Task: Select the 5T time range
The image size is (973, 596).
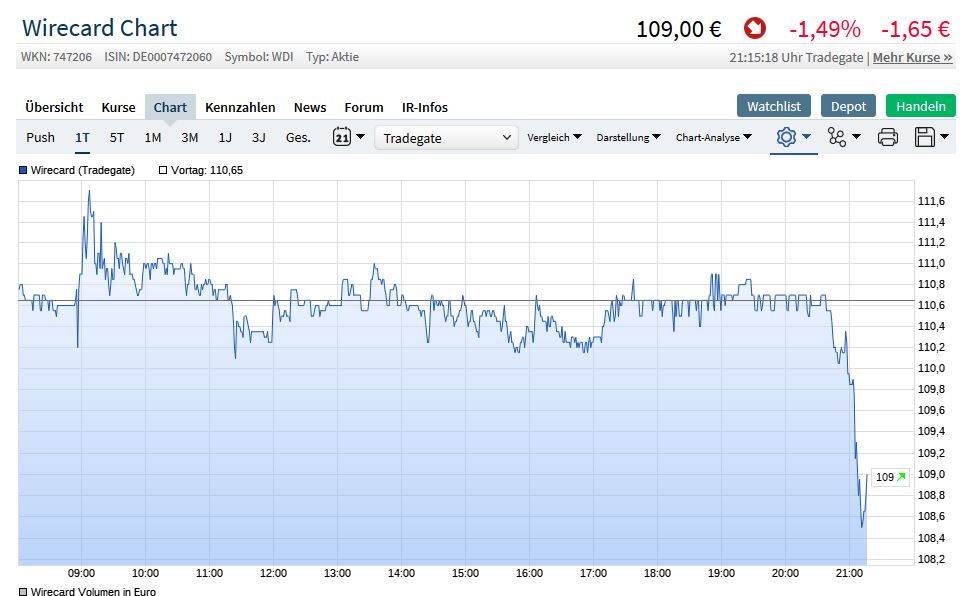Action: click(x=117, y=137)
